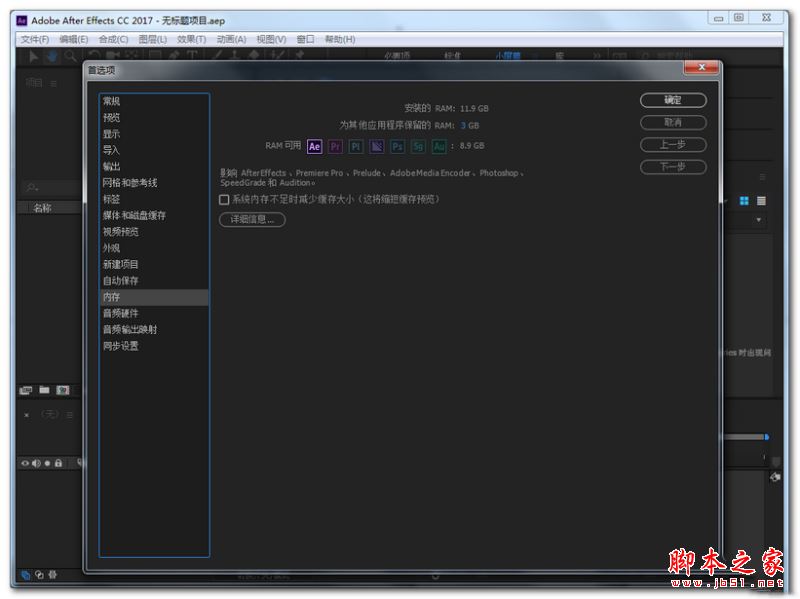Select 媒体和磁盘缓存 preferences category

(154, 215)
